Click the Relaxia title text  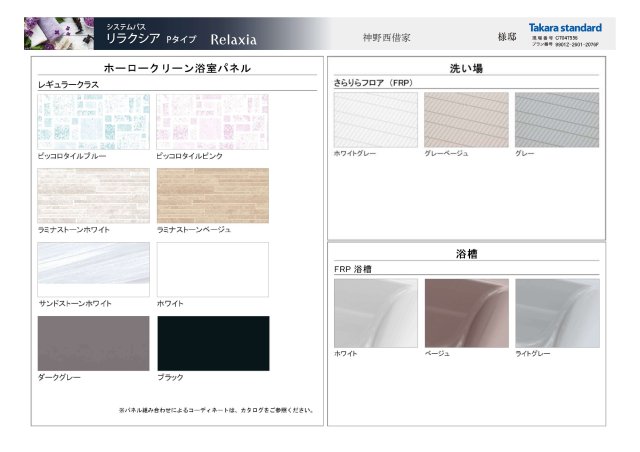pyautogui.click(x=233, y=40)
